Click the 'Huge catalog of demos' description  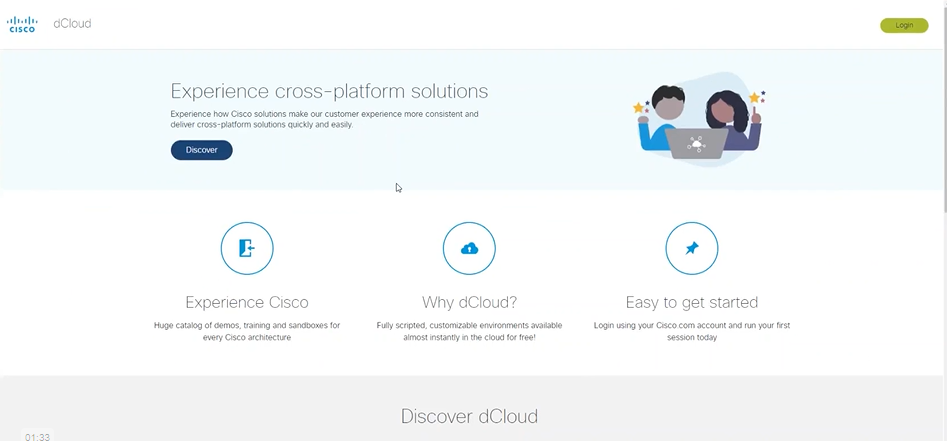(247, 331)
